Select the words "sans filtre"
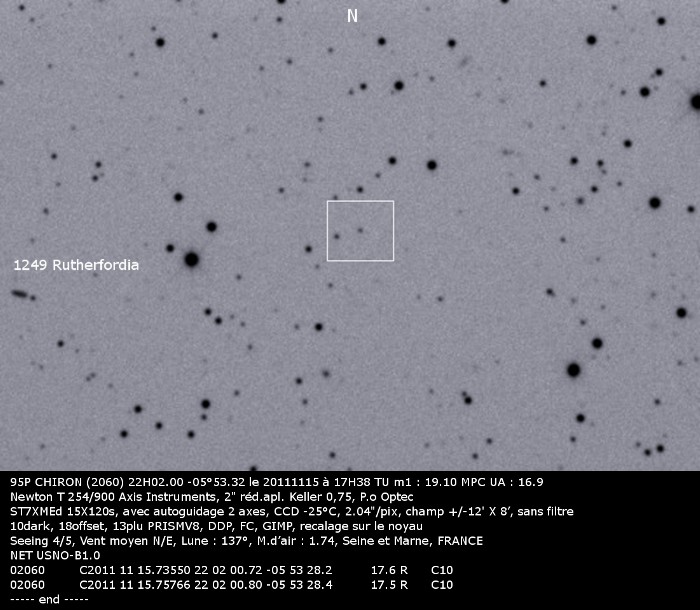Screen dimensions: 700x610 point(545,511)
